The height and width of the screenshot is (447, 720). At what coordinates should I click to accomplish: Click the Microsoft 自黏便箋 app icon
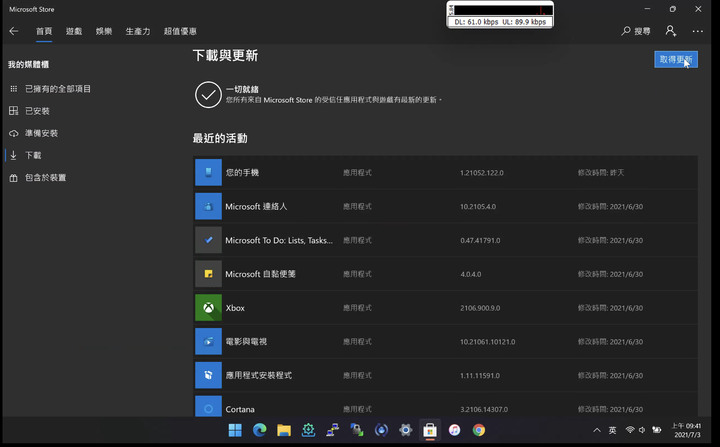[x=208, y=274]
